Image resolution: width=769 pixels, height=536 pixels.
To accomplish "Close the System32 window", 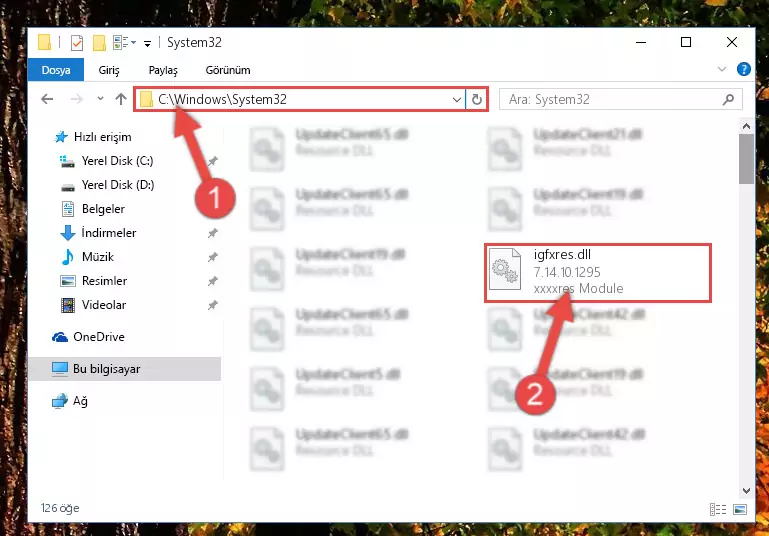I will [732, 43].
